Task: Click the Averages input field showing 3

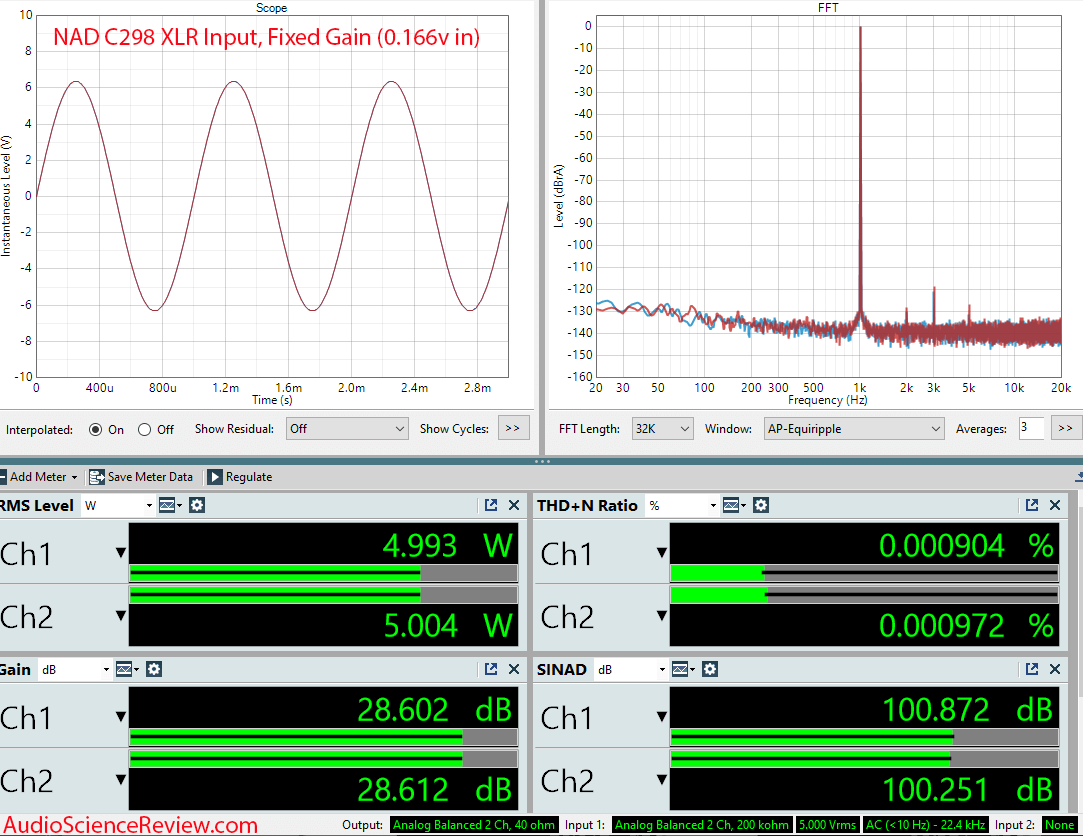Action: tap(1032, 428)
